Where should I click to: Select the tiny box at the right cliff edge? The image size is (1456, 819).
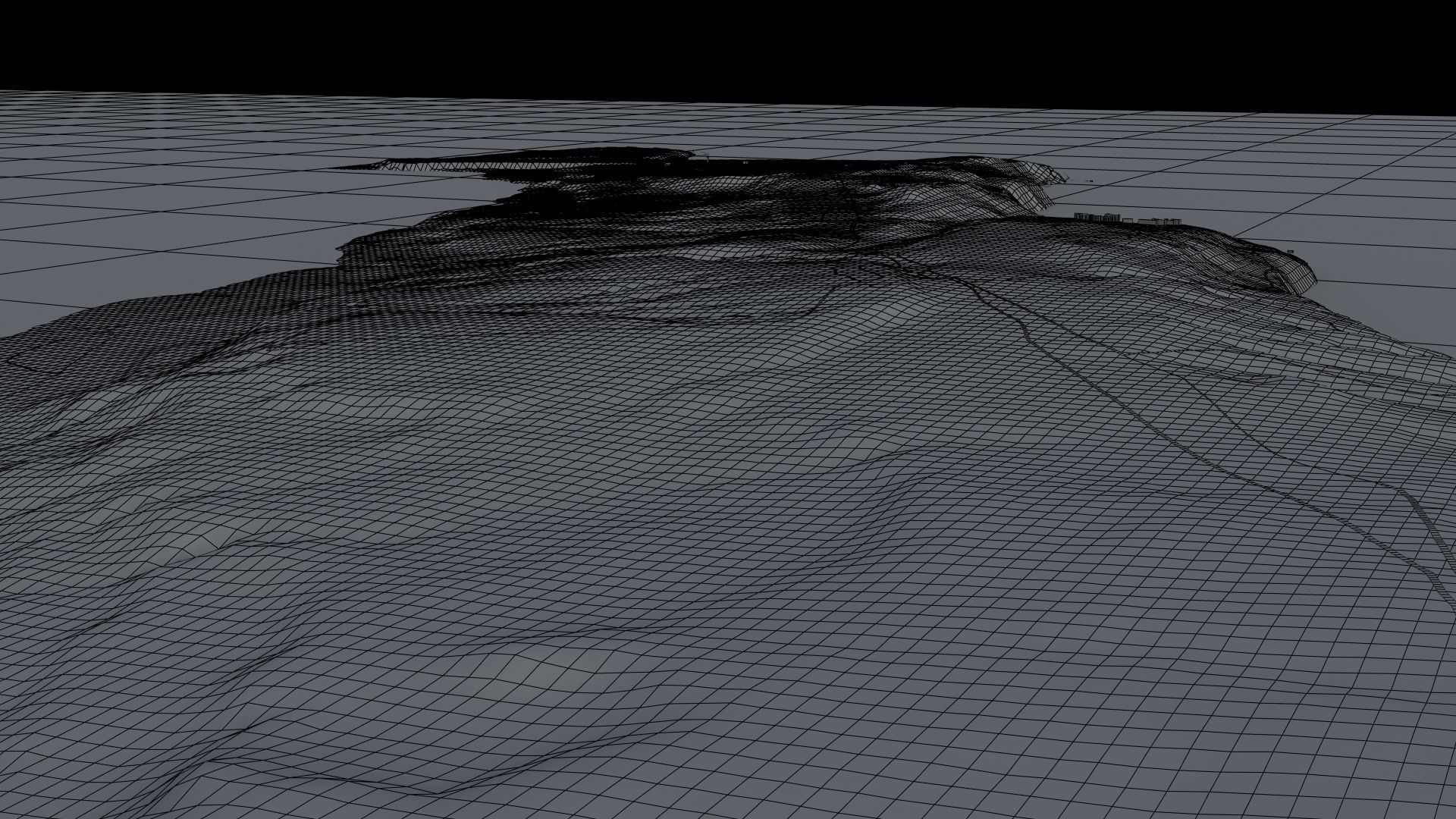[x=1291, y=249]
